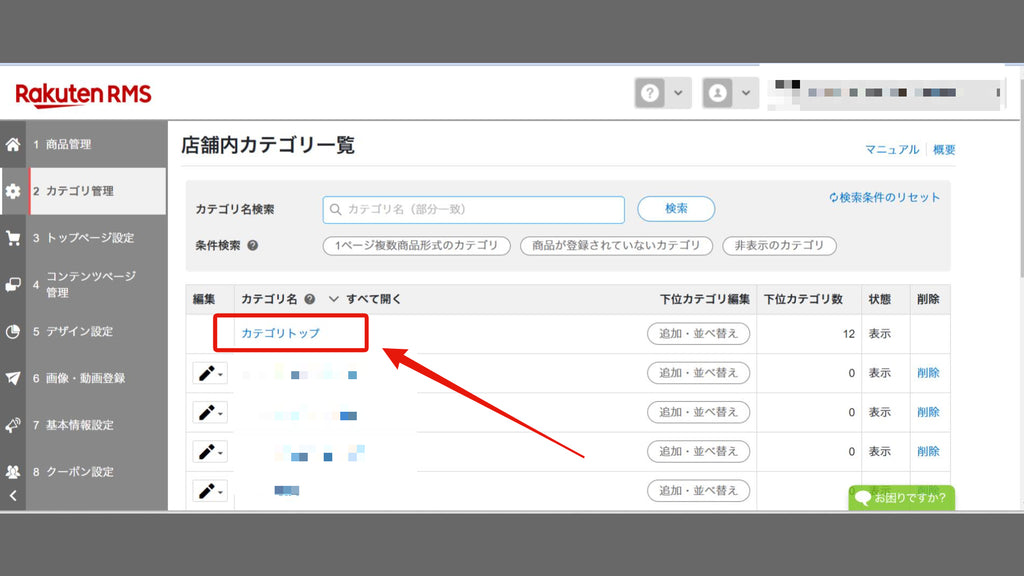Open edit pencil dropdown in third category row
The height and width of the screenshot is (576, 1024).
click(210, 452)
